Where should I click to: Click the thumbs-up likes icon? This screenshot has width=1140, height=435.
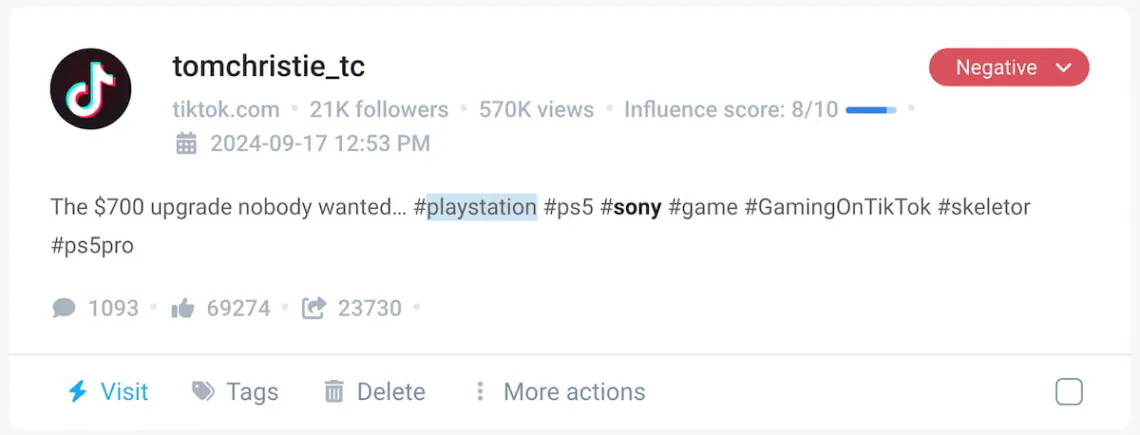click(182, 308)
